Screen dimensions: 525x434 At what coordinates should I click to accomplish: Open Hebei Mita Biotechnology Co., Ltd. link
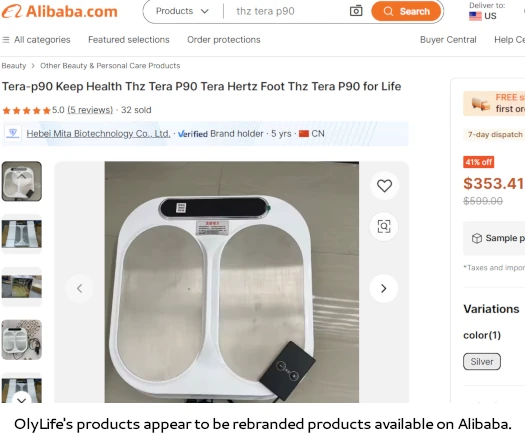[x=98, y=134]
